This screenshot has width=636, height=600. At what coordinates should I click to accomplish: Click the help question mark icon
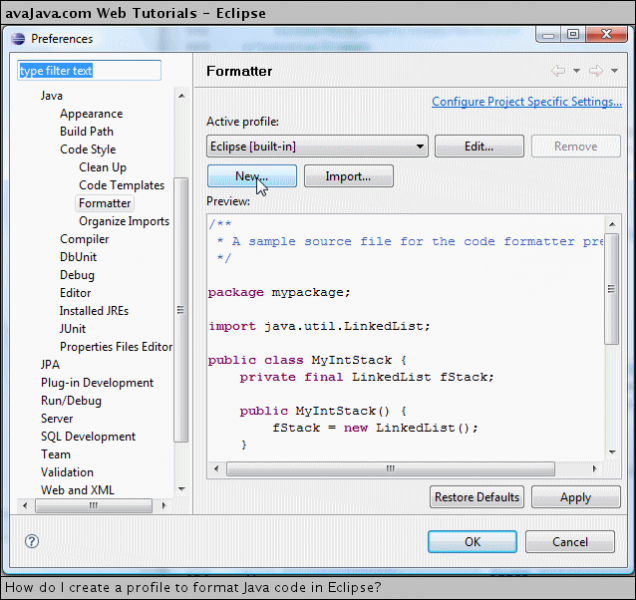[x=32, y=541]
